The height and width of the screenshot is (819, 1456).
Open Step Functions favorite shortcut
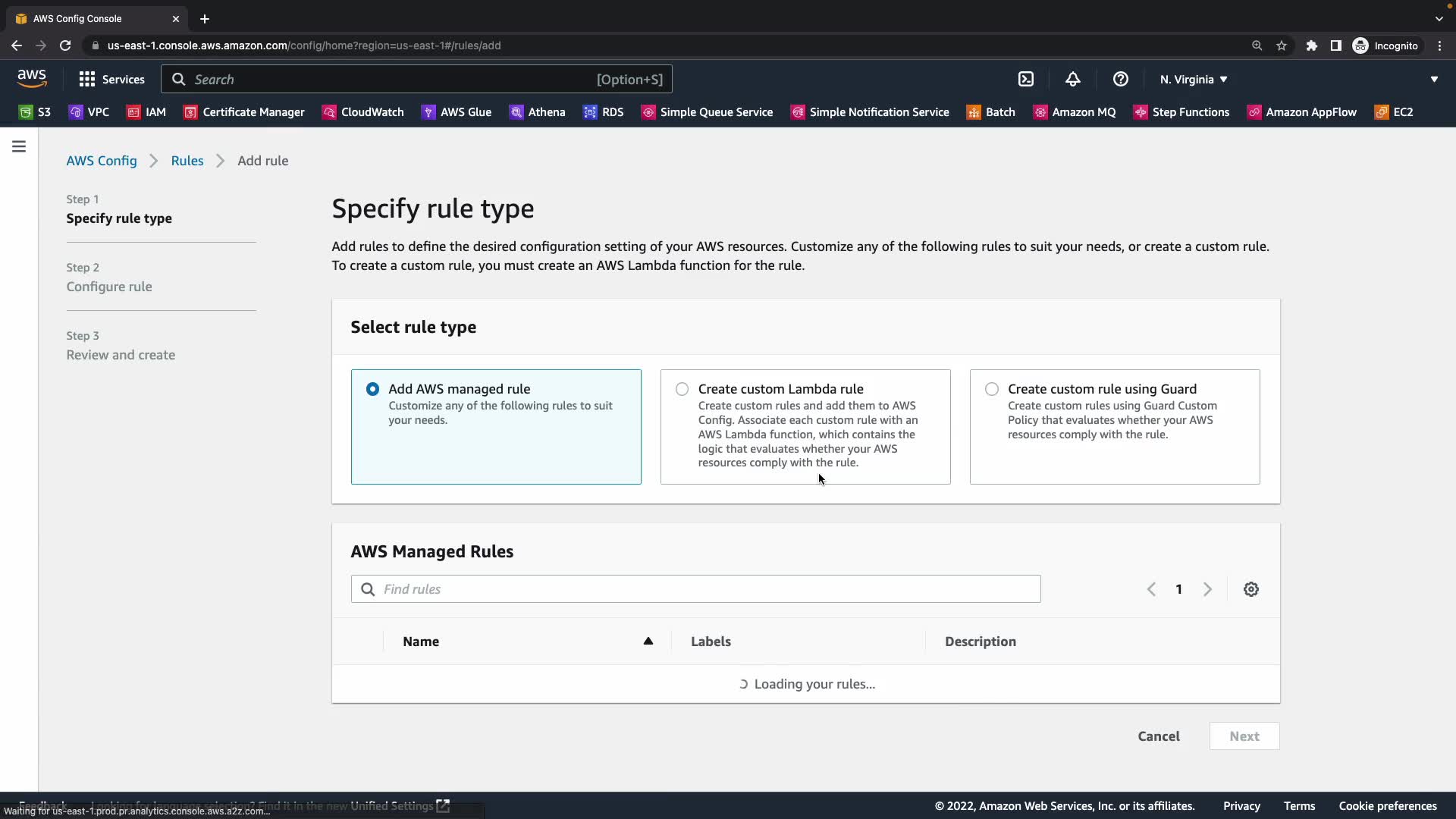(1181, 112)
